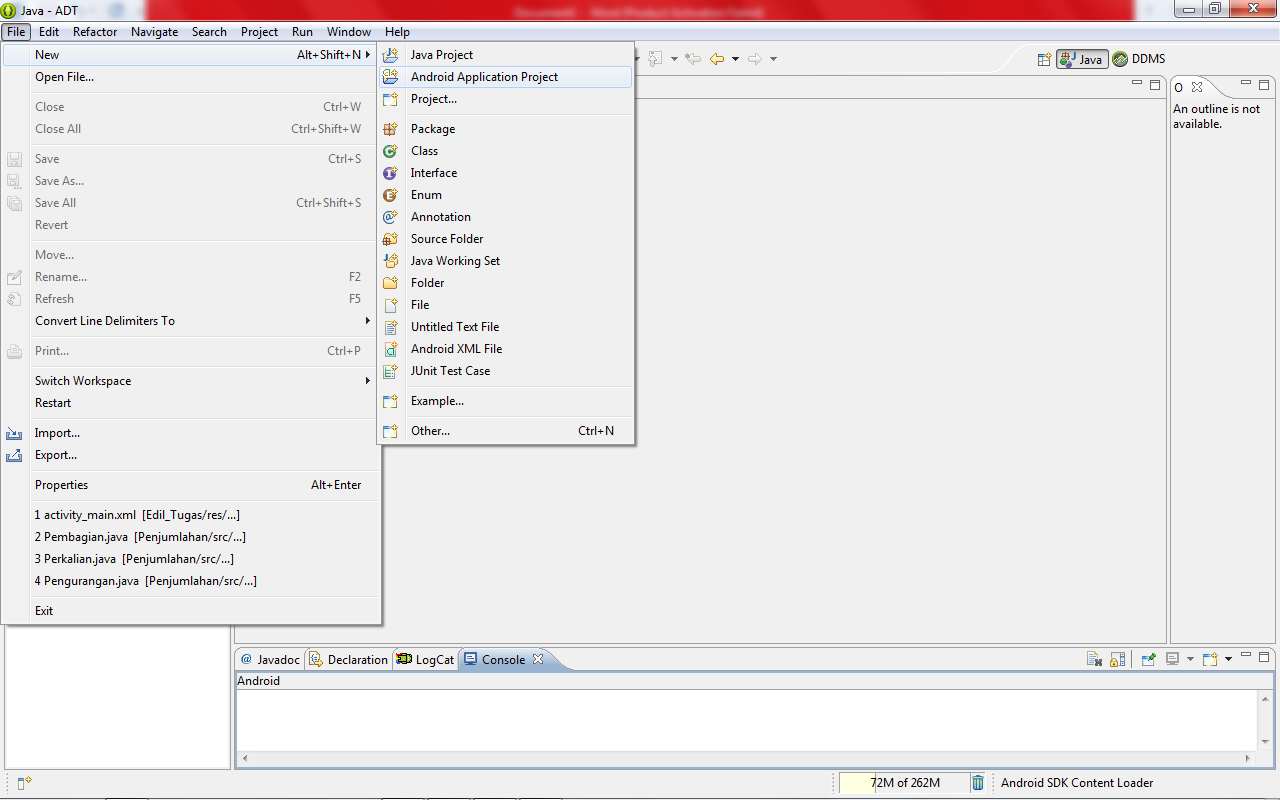
Task: Click the Annotation @ icon
Action: coord(390,217)
